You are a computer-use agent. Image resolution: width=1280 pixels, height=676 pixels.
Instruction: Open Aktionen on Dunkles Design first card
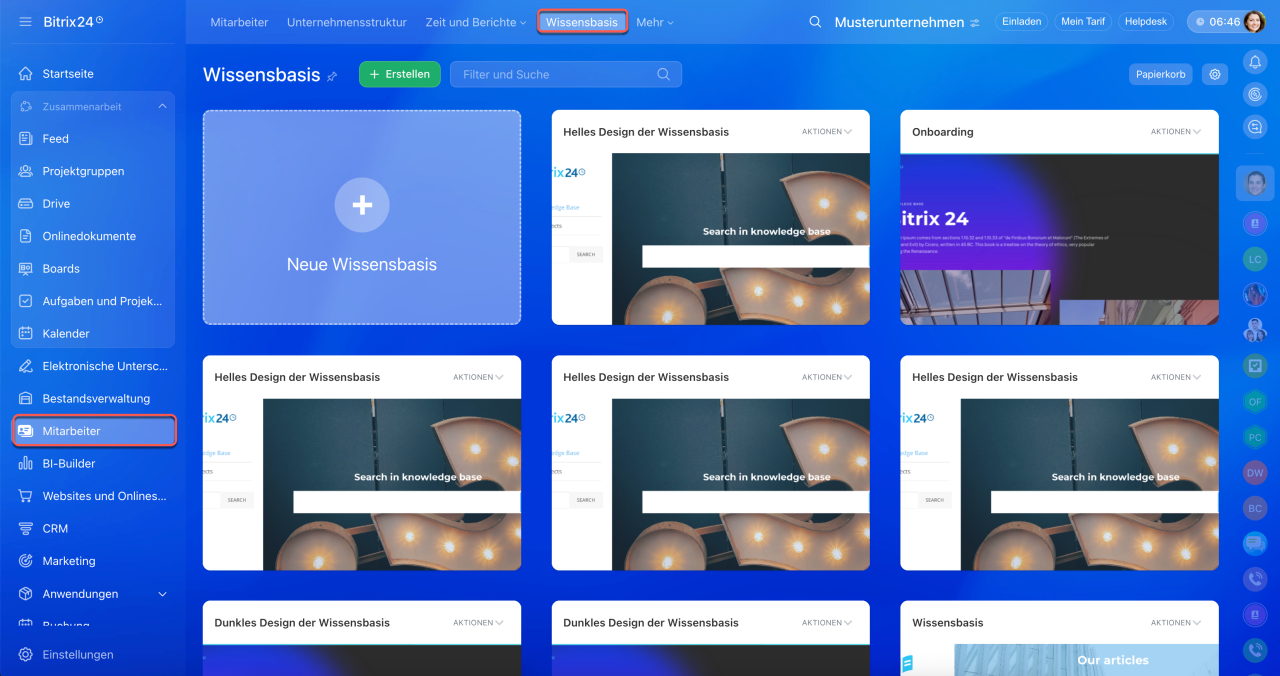click(x=478, y=622)
